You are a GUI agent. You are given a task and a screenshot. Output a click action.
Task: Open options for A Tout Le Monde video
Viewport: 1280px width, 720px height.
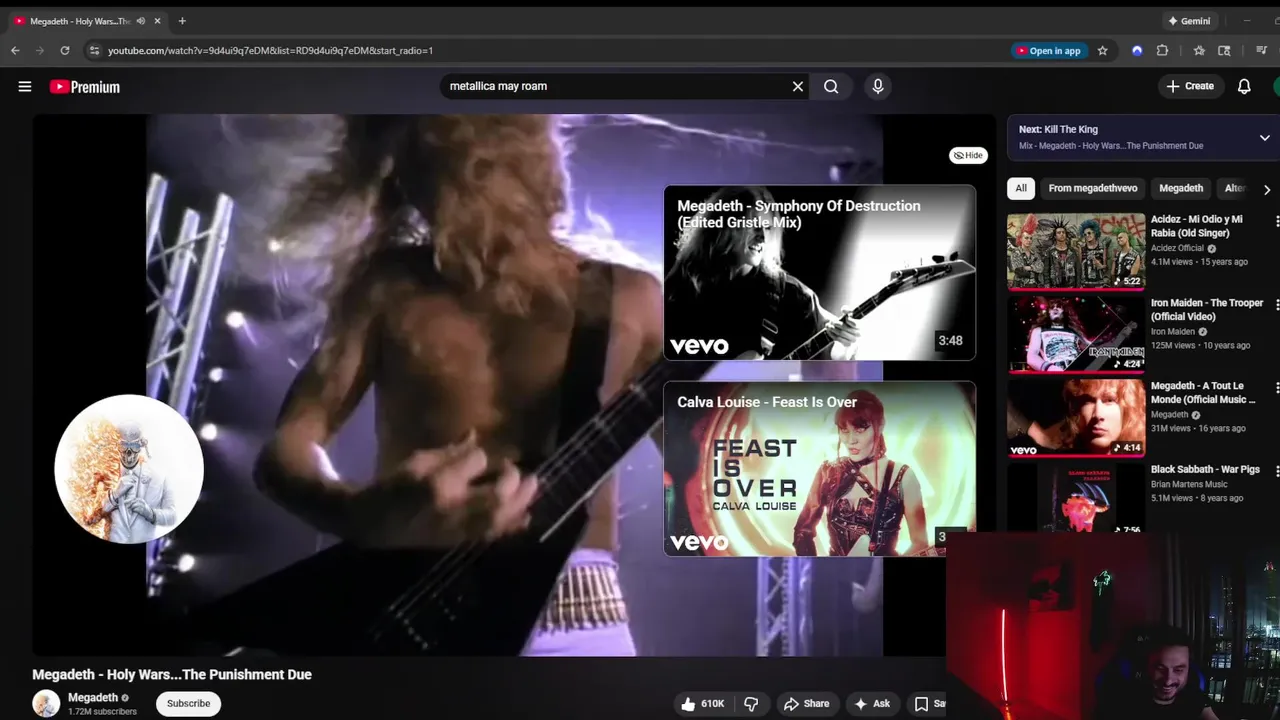[x=1276, y=387]
